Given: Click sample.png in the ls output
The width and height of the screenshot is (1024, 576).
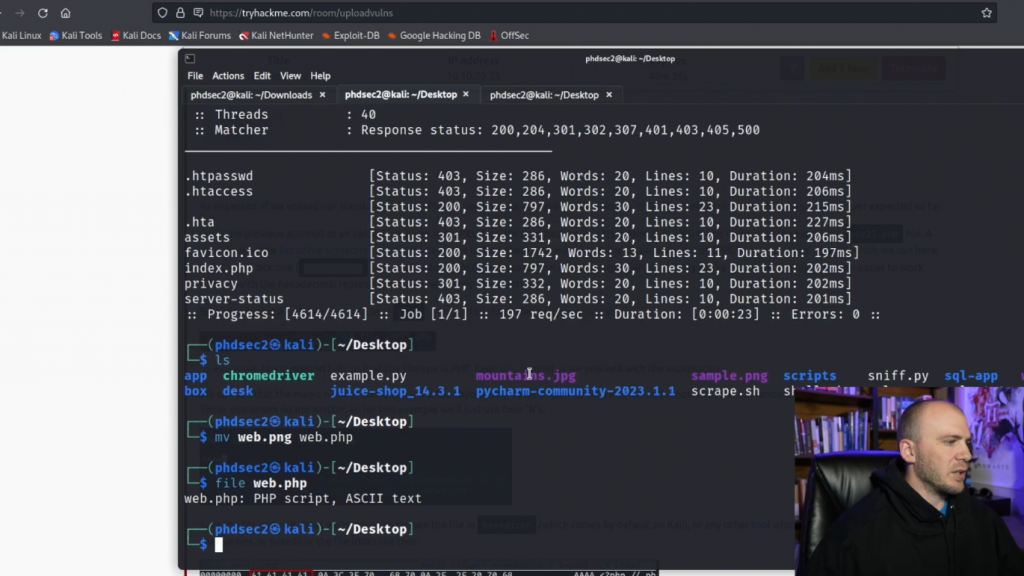Looking at the screenshot, I should tap(729, 376).
